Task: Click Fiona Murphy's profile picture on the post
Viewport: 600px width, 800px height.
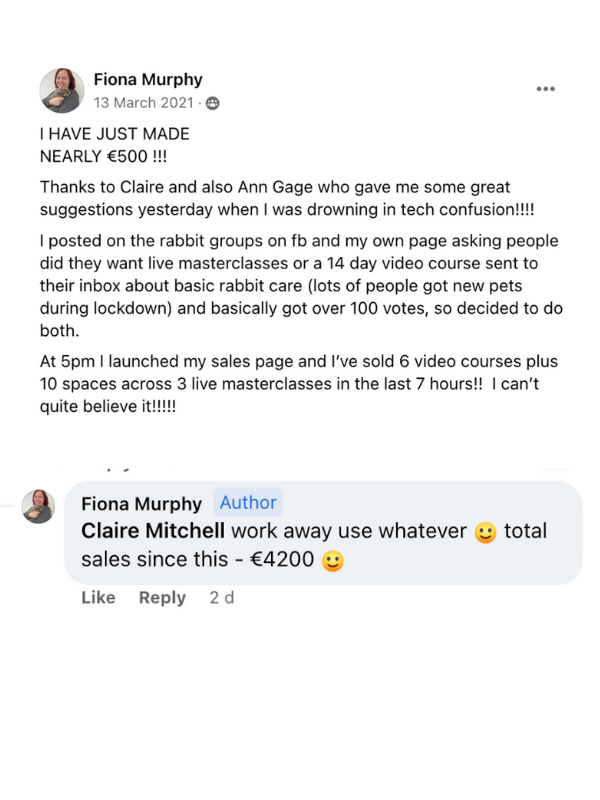Action: pos(61,90)
